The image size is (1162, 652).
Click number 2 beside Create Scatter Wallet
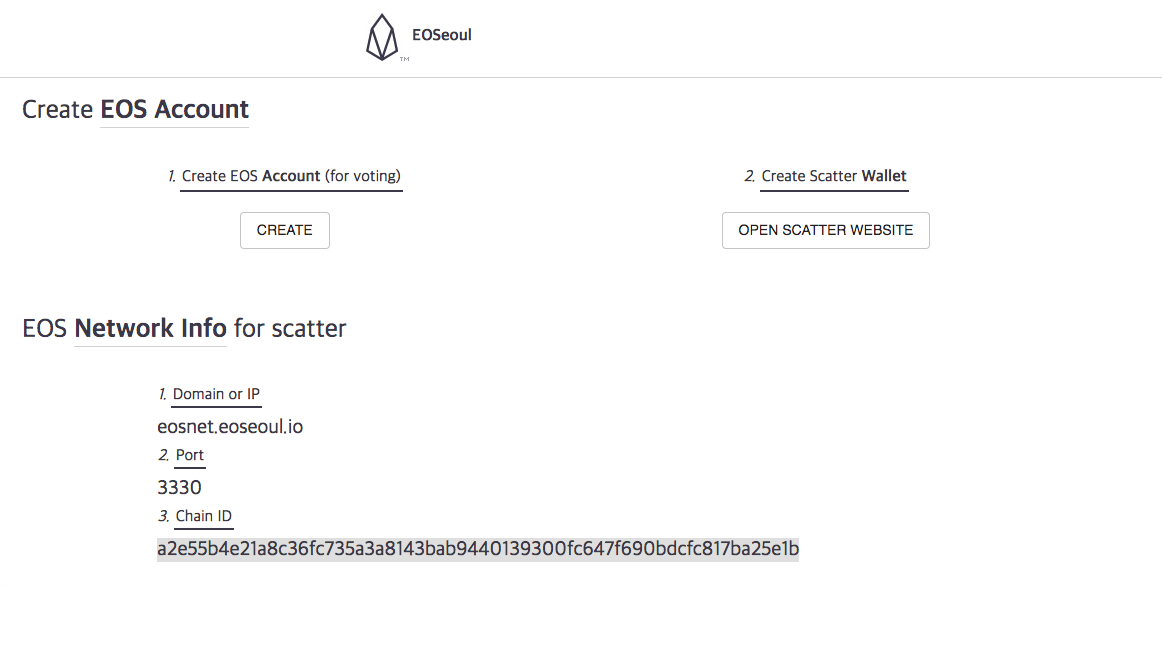coord(750,176)
